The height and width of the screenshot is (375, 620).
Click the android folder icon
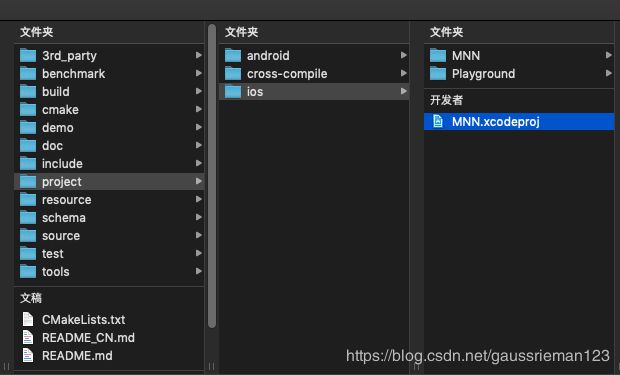click(x=233, y=55)
